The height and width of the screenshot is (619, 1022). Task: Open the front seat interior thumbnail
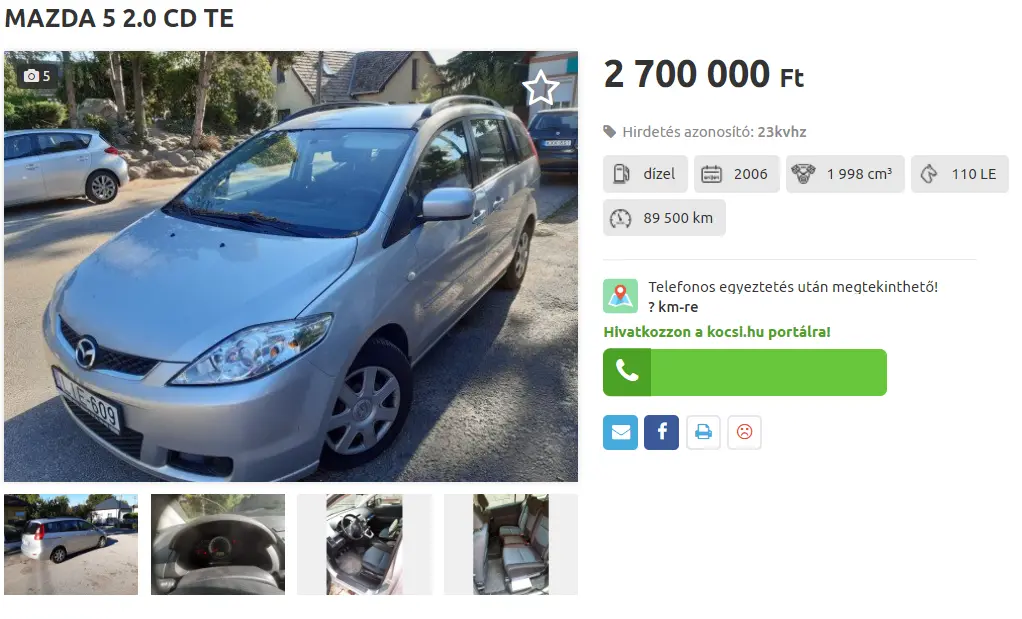tap(364, 544)
